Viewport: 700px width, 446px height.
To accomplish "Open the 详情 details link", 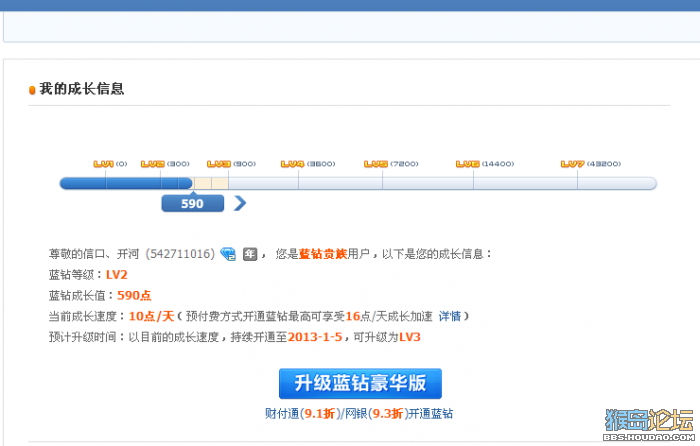I will [450, 316].
